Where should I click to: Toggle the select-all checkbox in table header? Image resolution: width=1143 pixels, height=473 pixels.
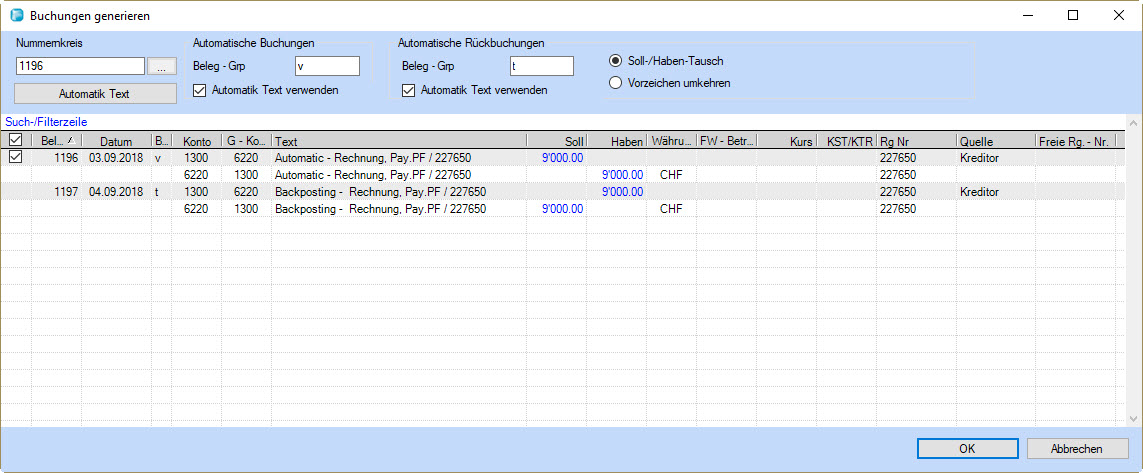tap(15, 141)
